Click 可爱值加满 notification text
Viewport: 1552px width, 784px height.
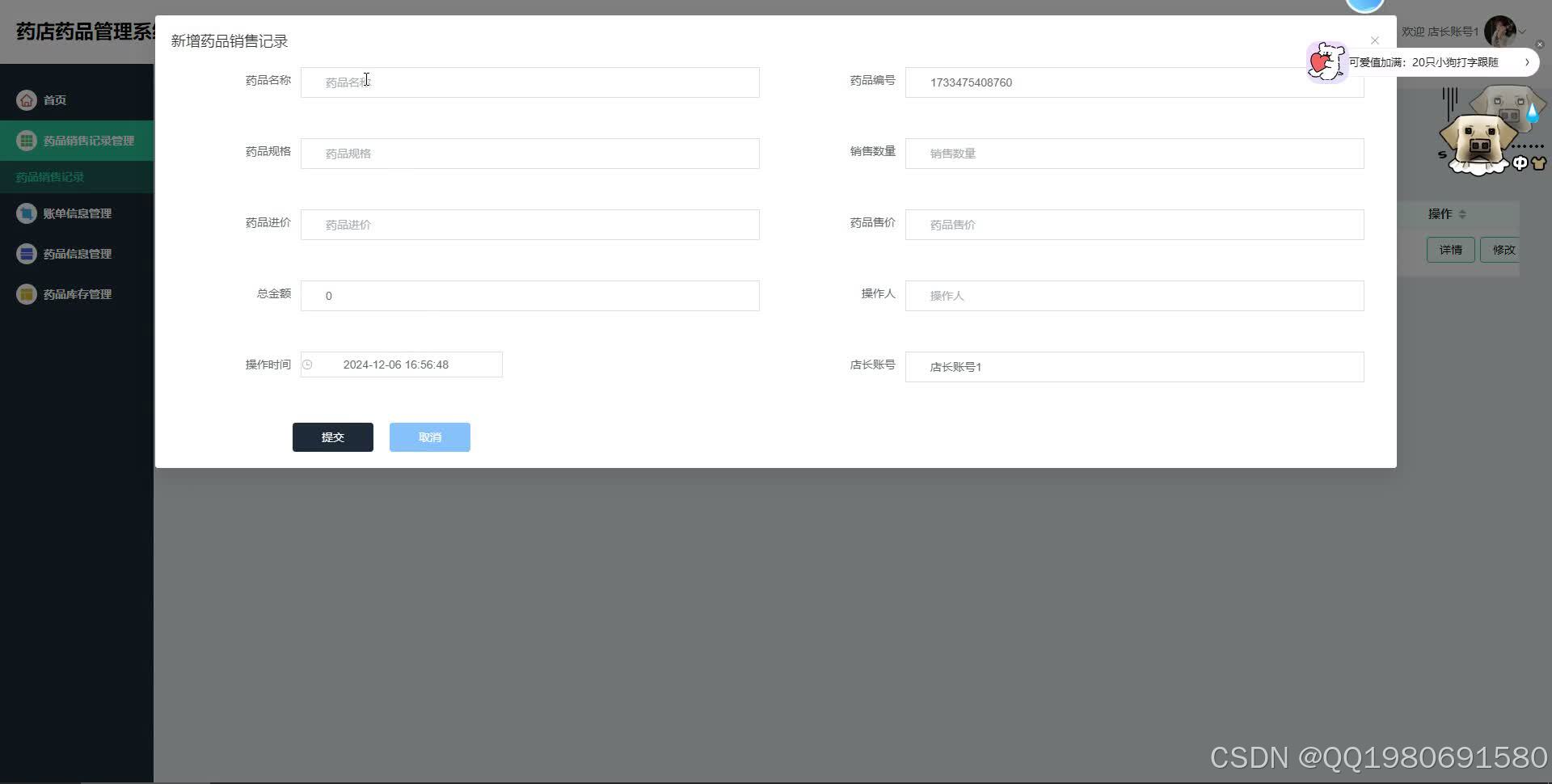coord(1423,62)
